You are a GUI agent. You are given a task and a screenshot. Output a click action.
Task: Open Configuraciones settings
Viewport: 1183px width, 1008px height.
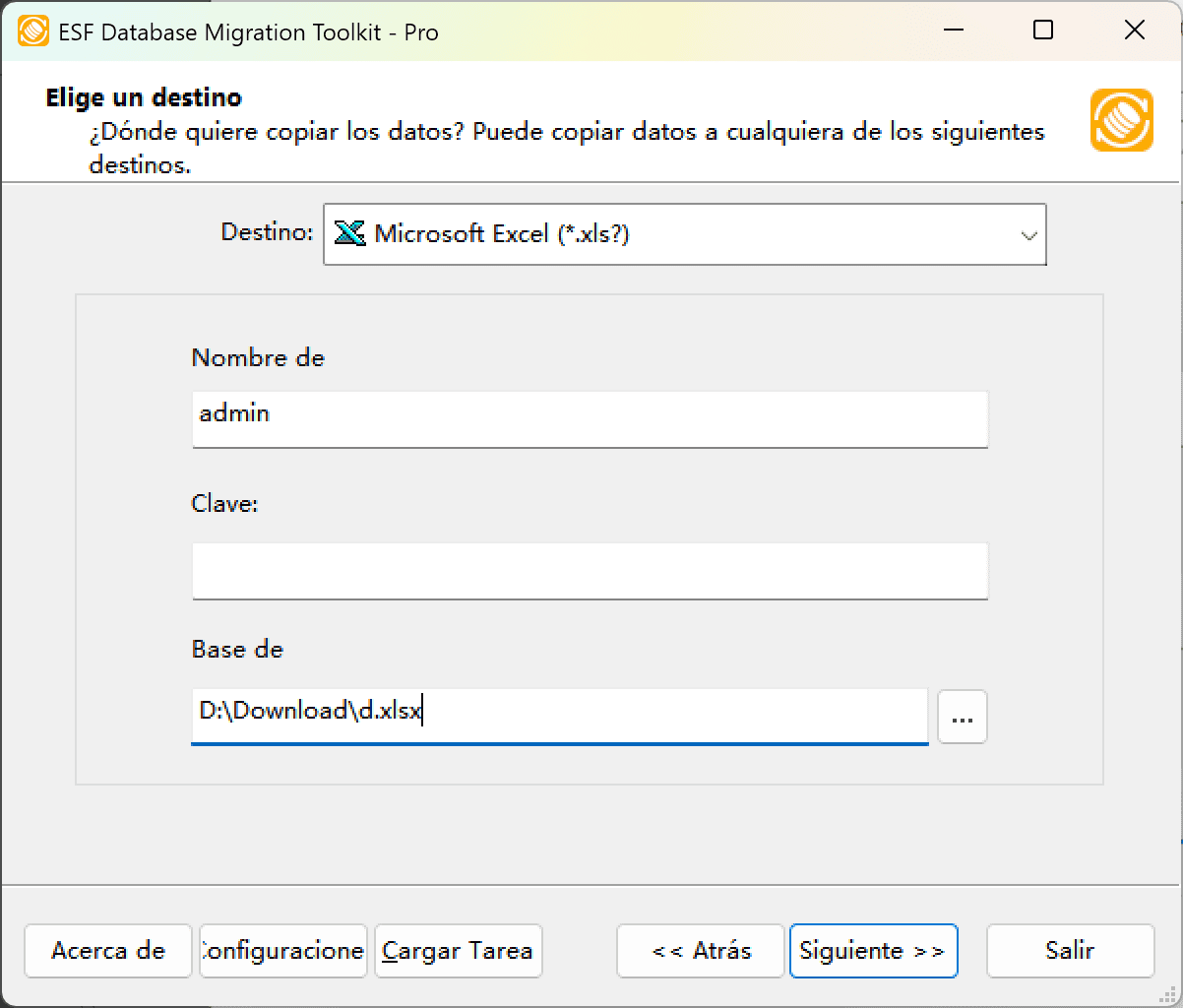coord(282,951)
